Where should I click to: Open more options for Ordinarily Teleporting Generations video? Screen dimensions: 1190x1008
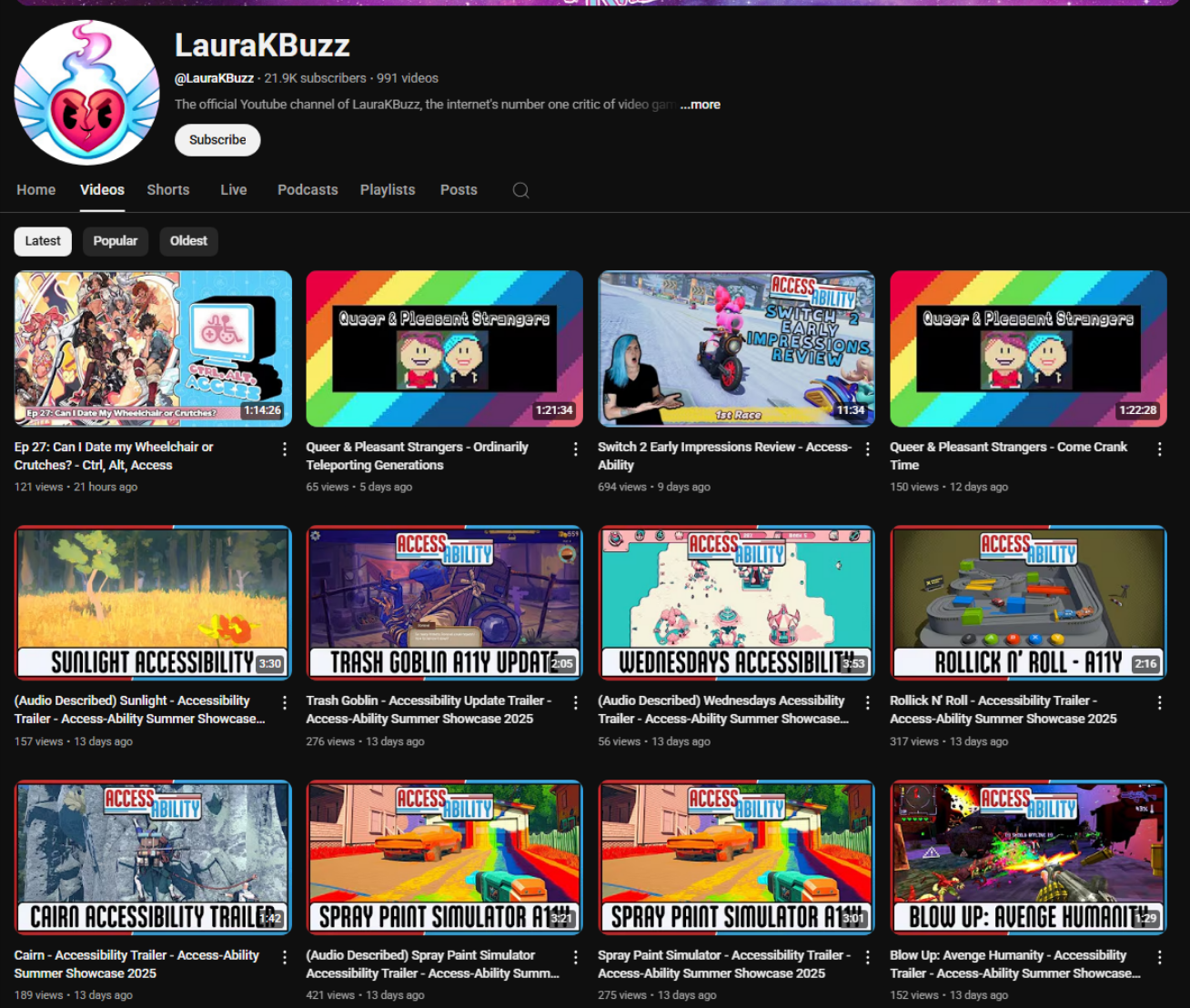click(x=576, y=449)
